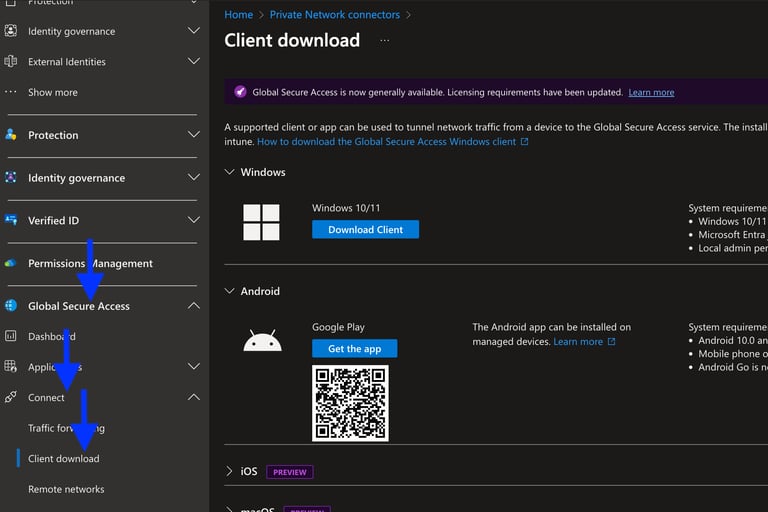
Task: Go to Home breadcrumb link
Action: 239,15
